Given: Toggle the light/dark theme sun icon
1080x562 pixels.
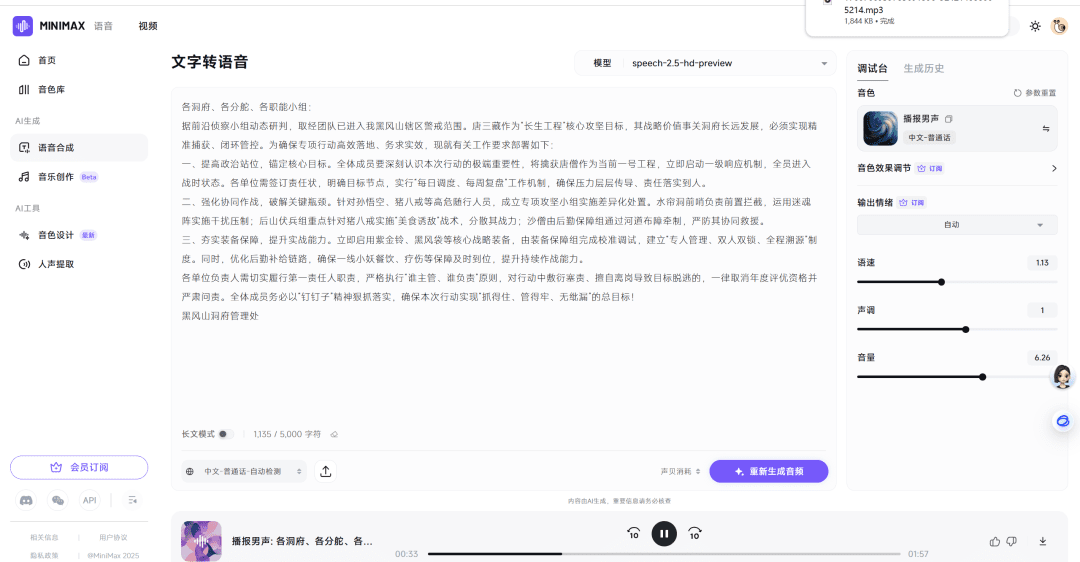Looking at the screenshot, I should (x=1035, y=26).
